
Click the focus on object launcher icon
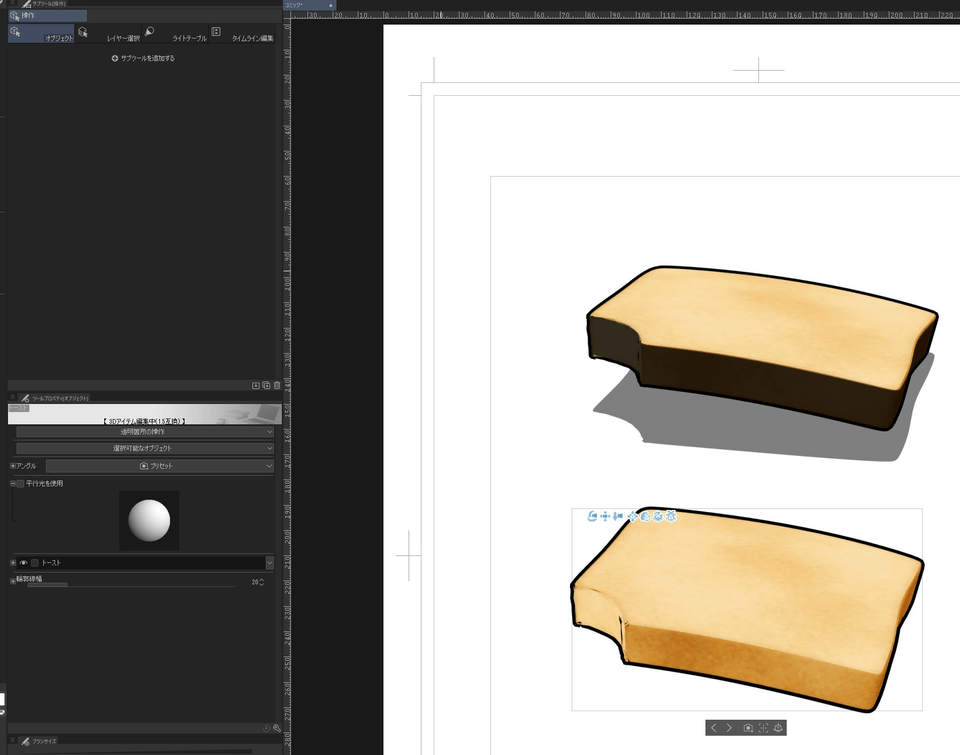click(x=763, y=727)
